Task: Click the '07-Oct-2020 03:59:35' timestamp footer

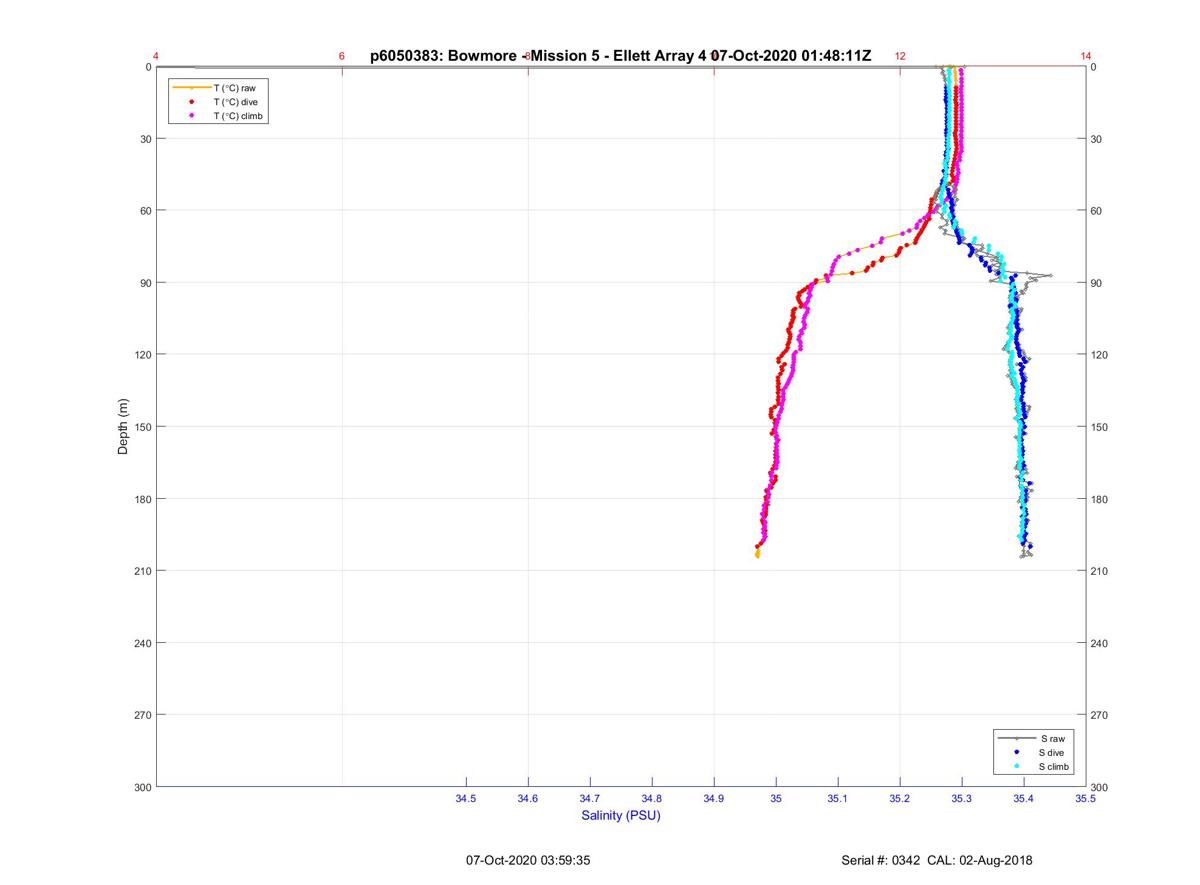Action: click(528, 860)
